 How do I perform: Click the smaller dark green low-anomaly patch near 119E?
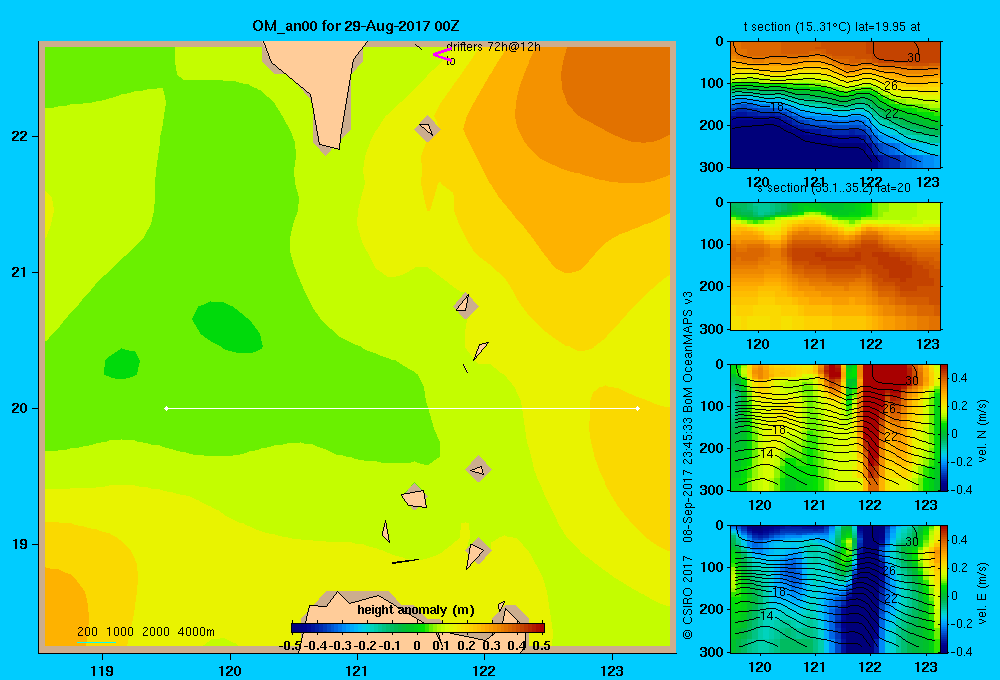122,364
